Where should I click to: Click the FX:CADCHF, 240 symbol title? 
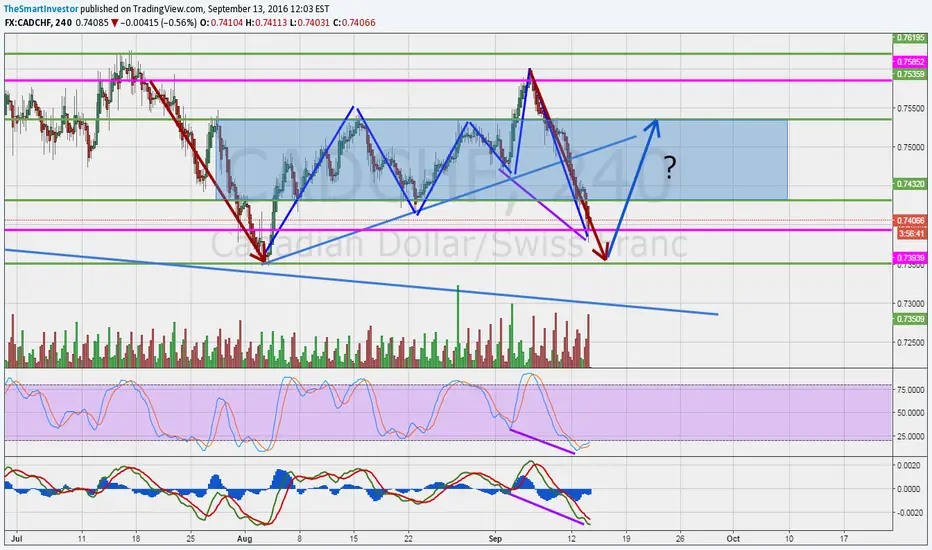coord(39,23)
